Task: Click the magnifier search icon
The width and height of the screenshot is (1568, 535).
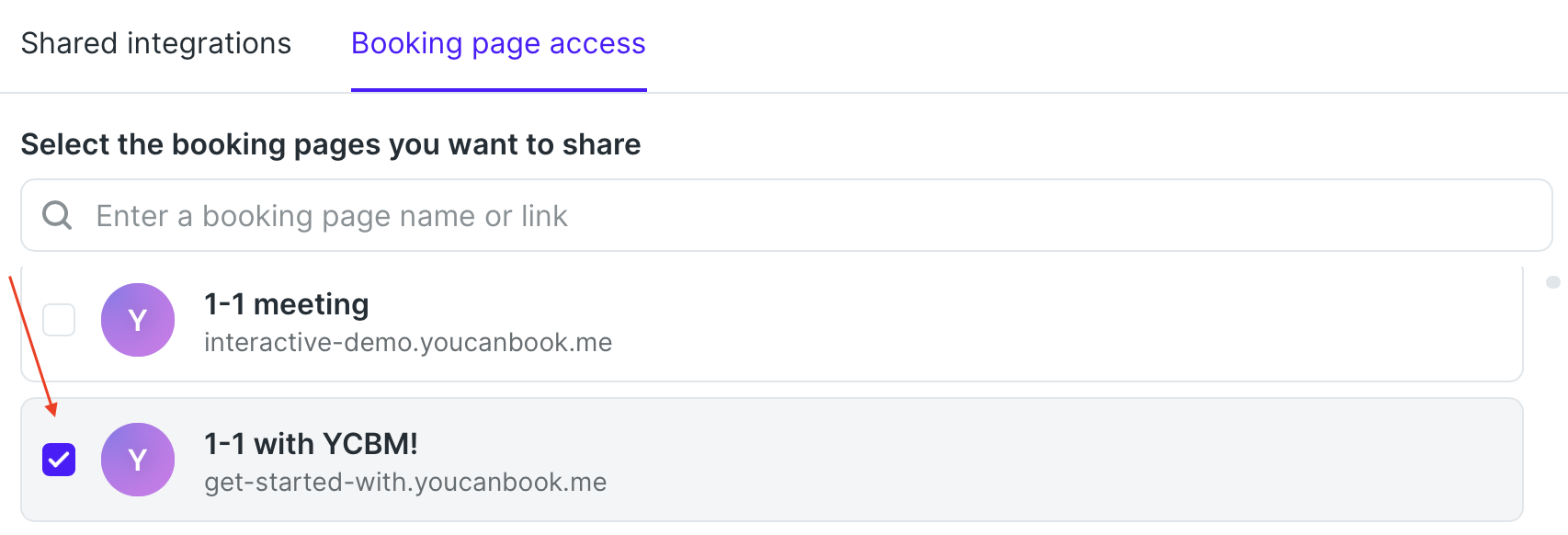Action: pyautogui.click(x=57, y=215)
